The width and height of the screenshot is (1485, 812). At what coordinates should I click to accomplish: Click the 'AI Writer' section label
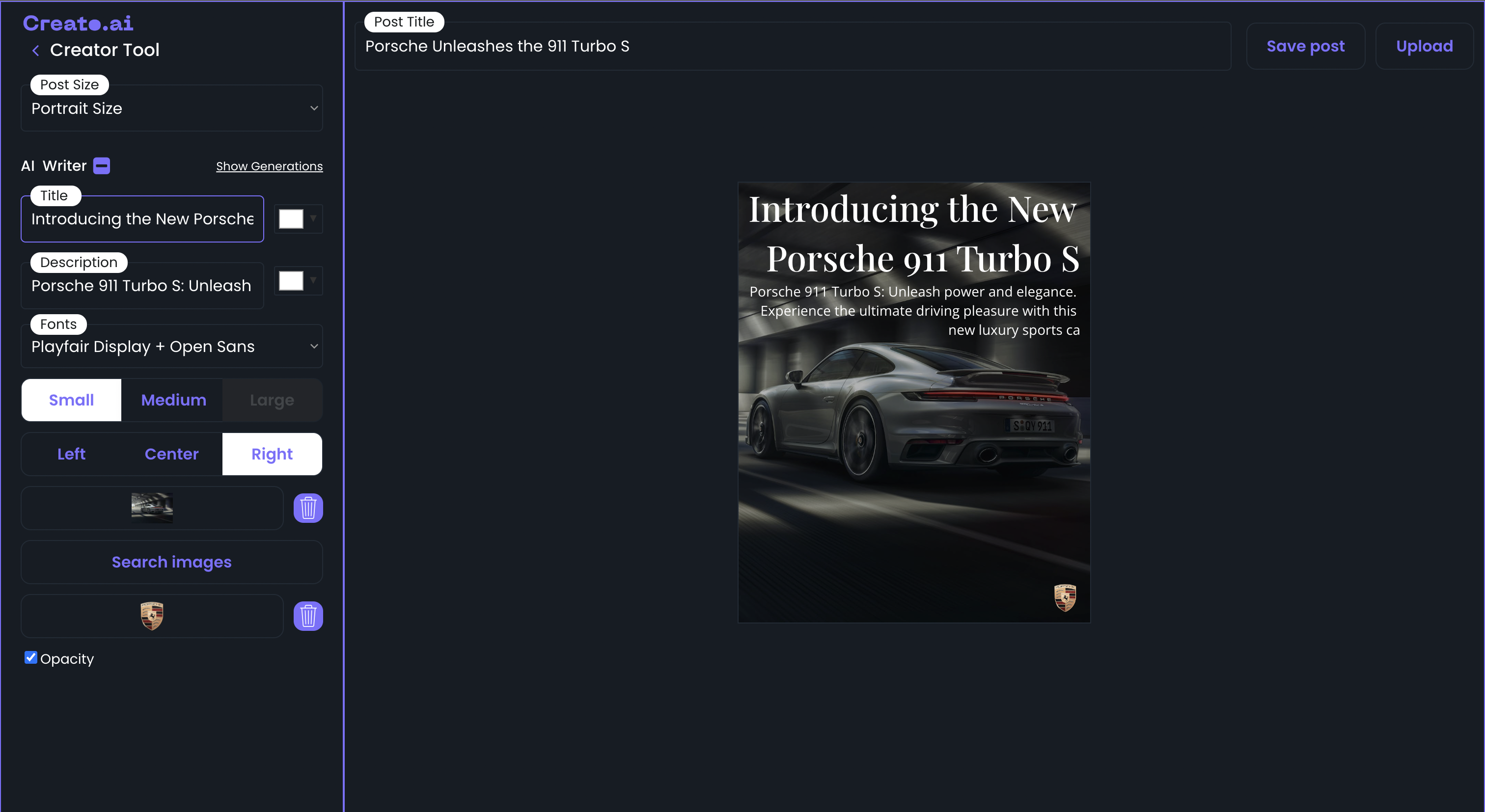[54, 166]
